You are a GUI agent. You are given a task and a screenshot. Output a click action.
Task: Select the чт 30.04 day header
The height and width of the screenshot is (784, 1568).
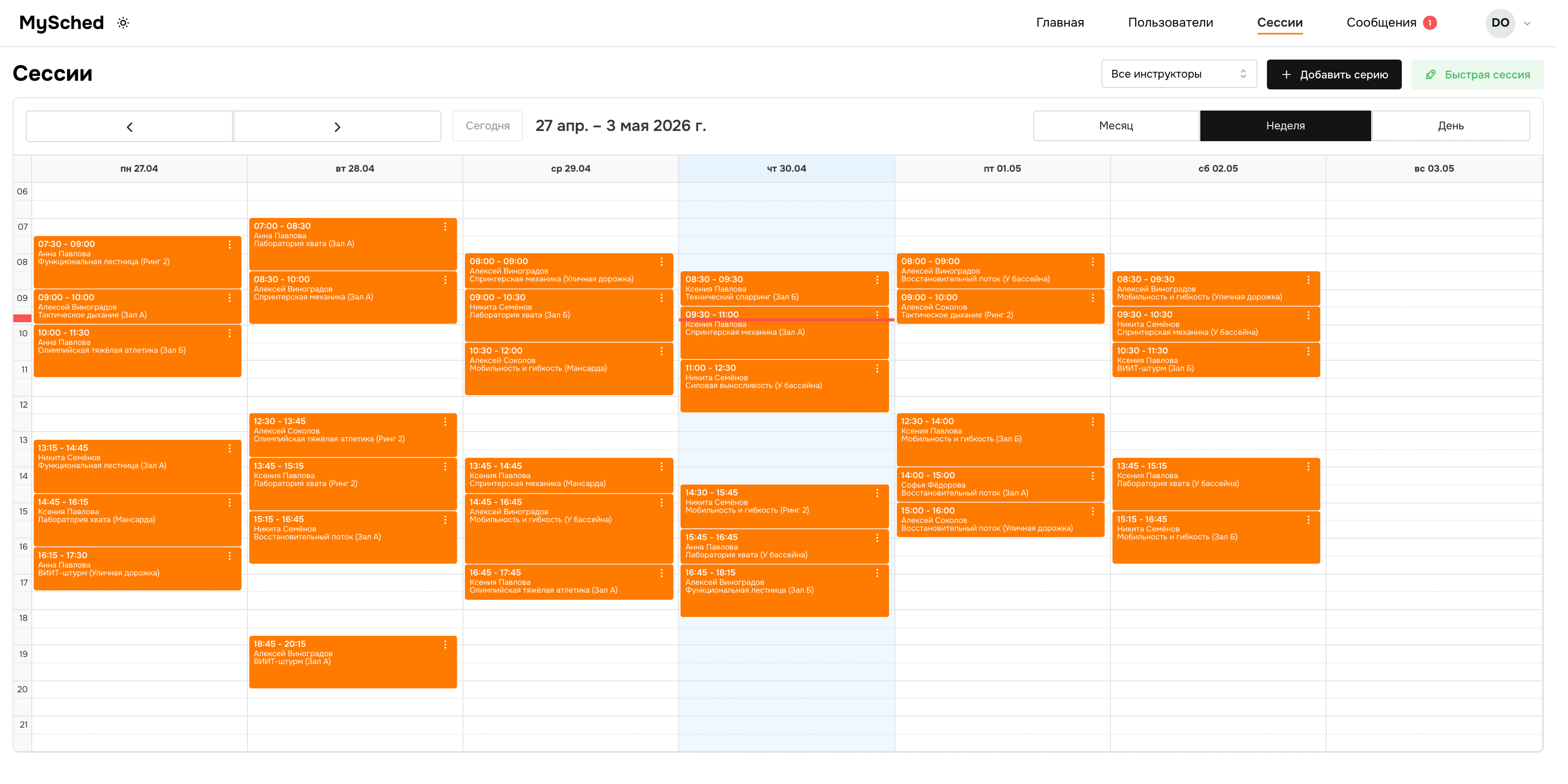point(786,169)
